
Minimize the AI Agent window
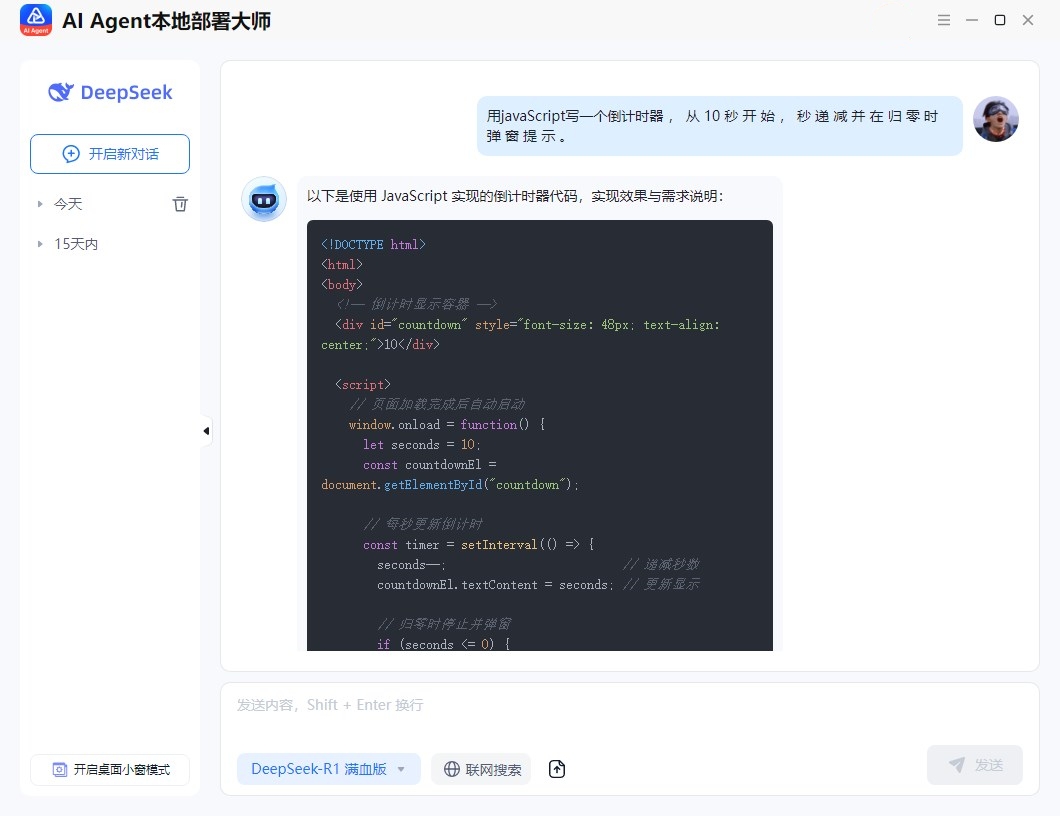[x=972, y=20]
